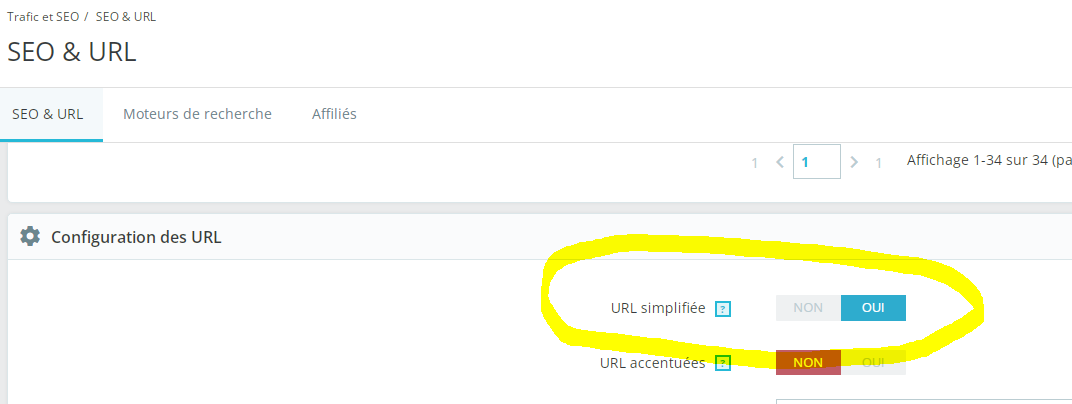Go to next page with right chevron
The image size is (1072, 404).
pyautogui.click(x=853, y=162)
